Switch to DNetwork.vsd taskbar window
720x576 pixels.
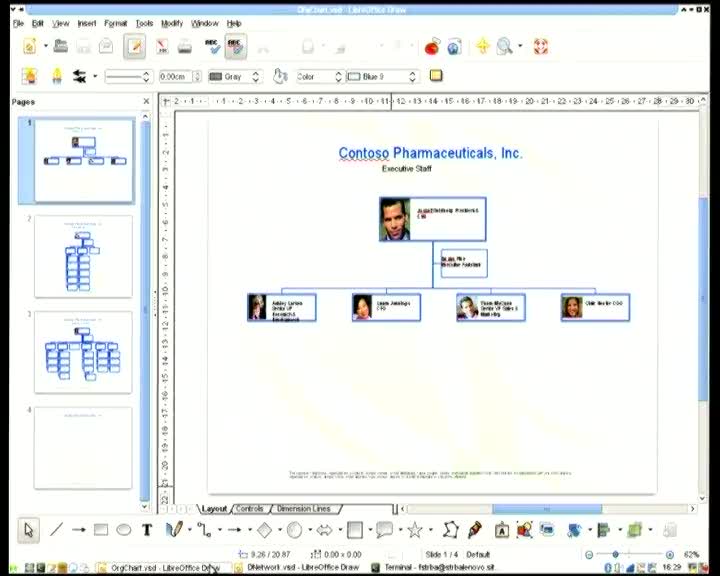[x=298, y=568]
